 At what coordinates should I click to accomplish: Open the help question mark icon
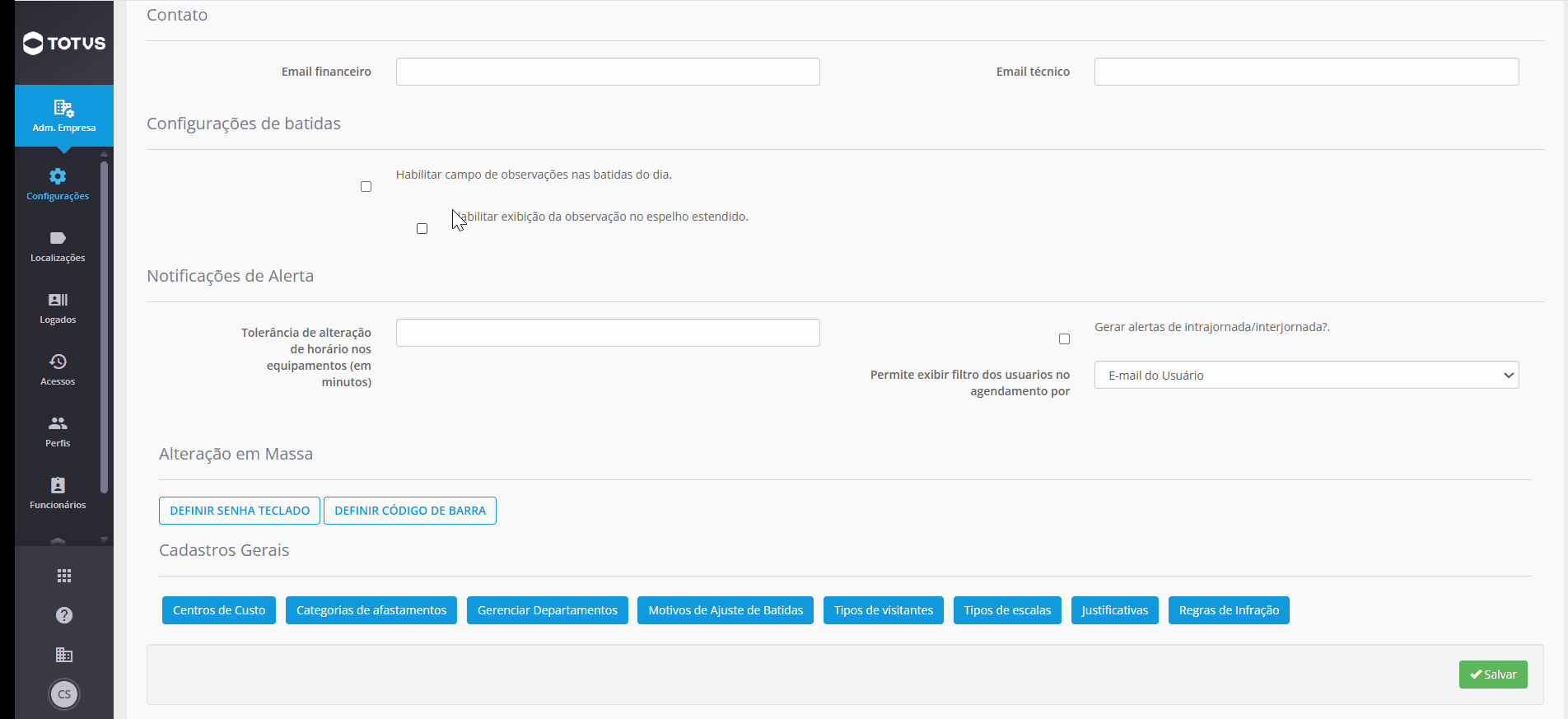click(x=64, y=615)
